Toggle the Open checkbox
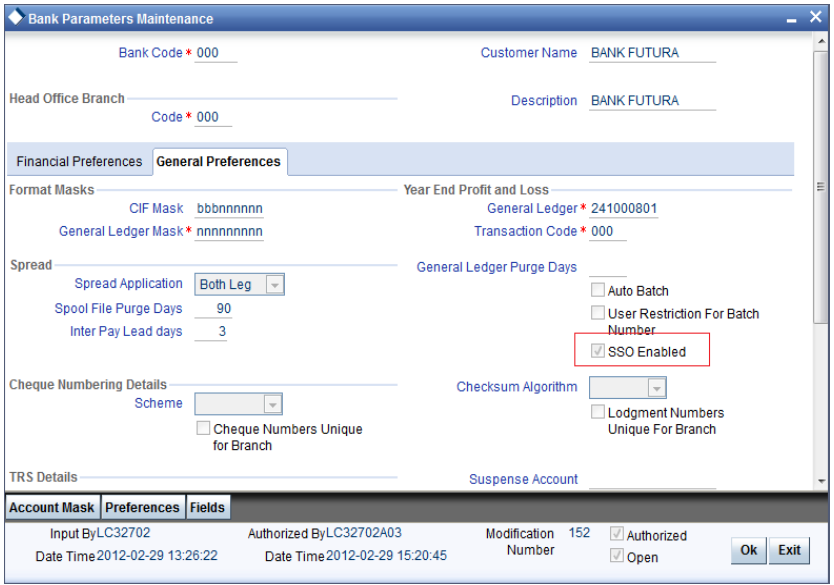Image resolution: width=834 pixels, height=585 pixels. (616, 556)
